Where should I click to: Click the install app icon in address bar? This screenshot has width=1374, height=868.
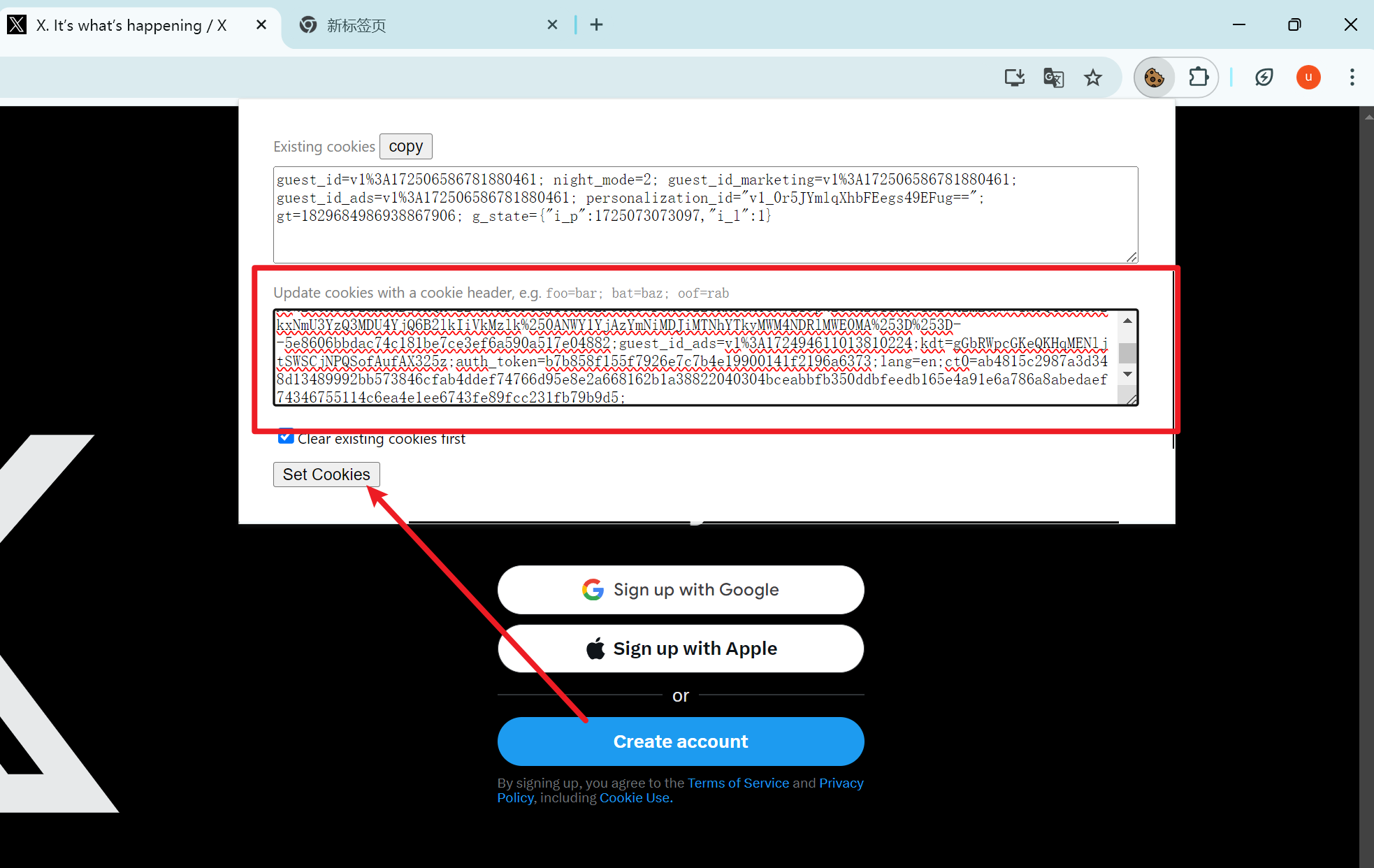point(1014,78)
